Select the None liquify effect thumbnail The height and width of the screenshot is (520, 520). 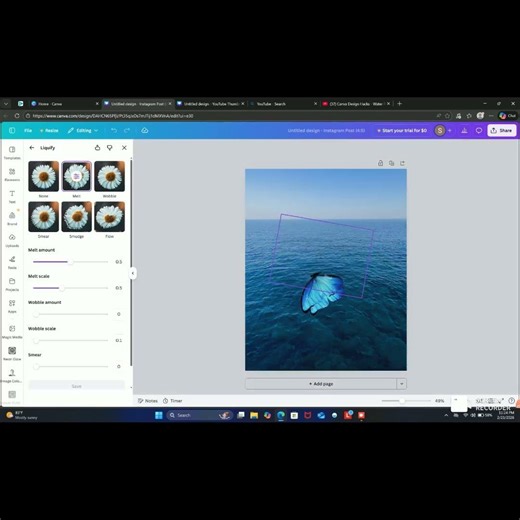coord(44,176)
